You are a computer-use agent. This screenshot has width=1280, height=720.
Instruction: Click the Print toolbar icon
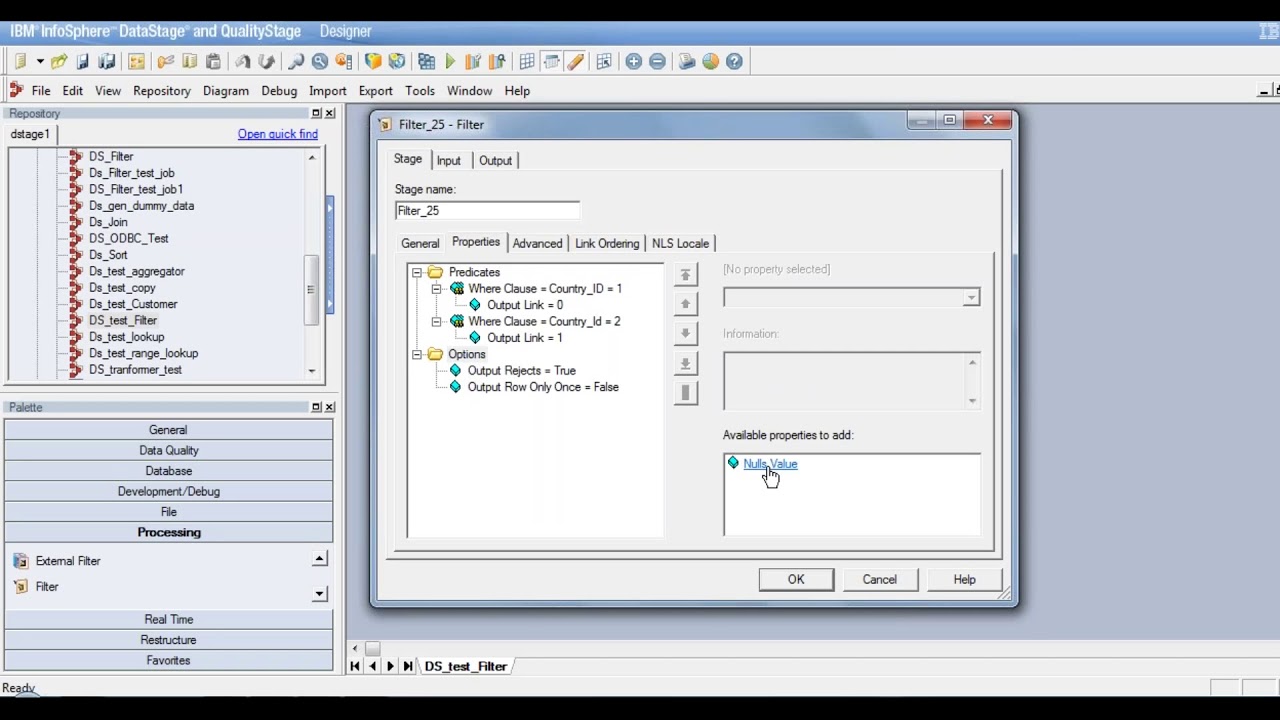[687, 62]
